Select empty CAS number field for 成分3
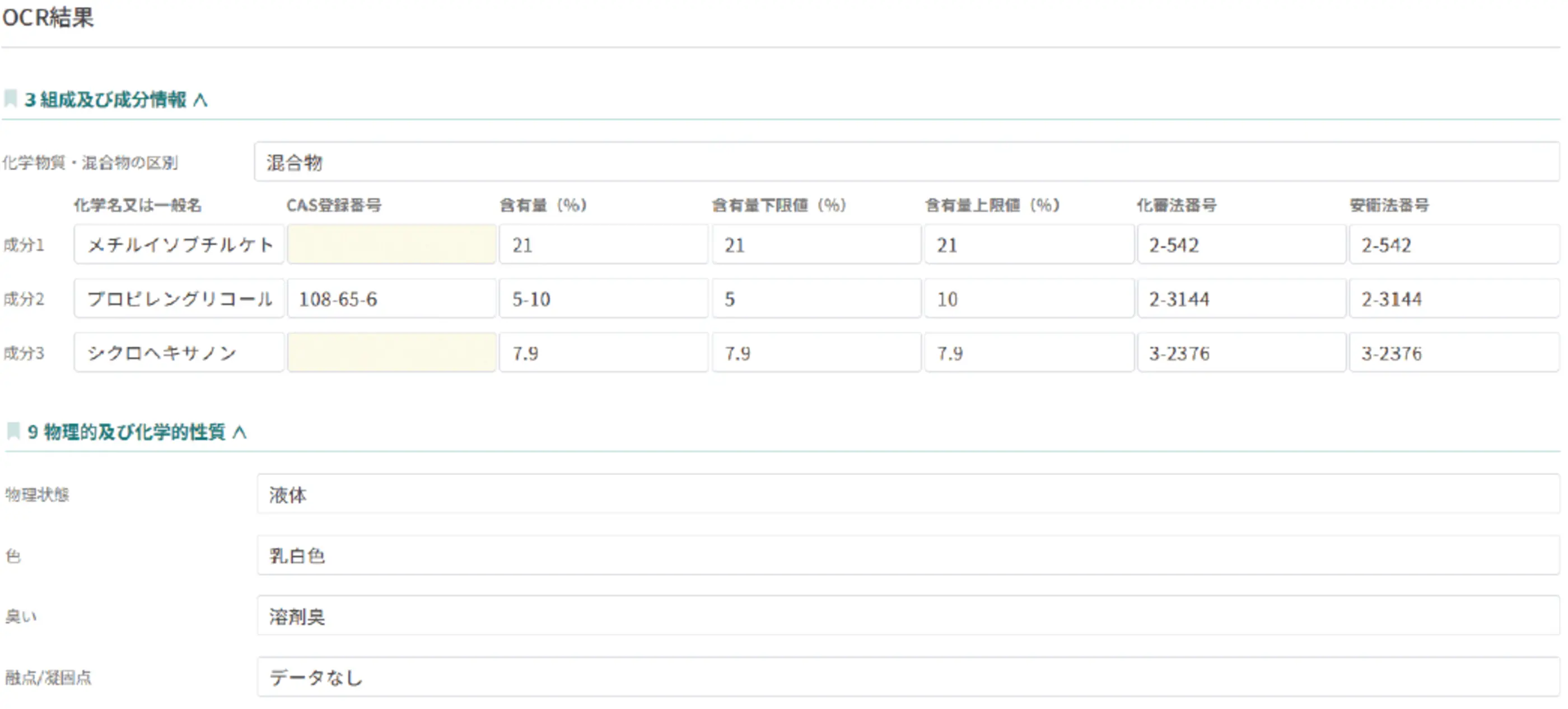1568x709 pixels. tap(391, 353)
